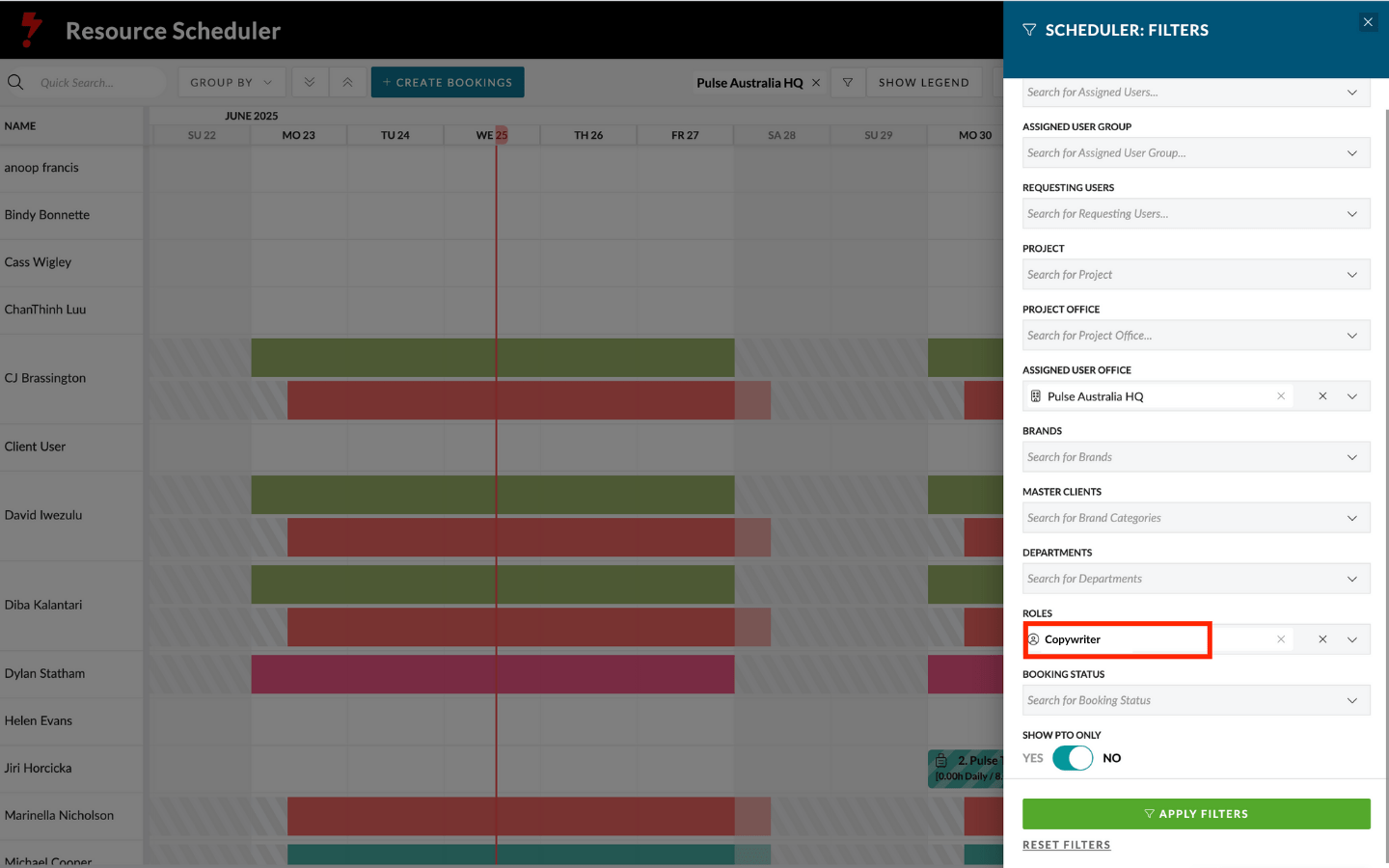This screenshot has width=1389, height=868.
Task: Collapse all rows with double-chevron up icon
Action: 347,83
